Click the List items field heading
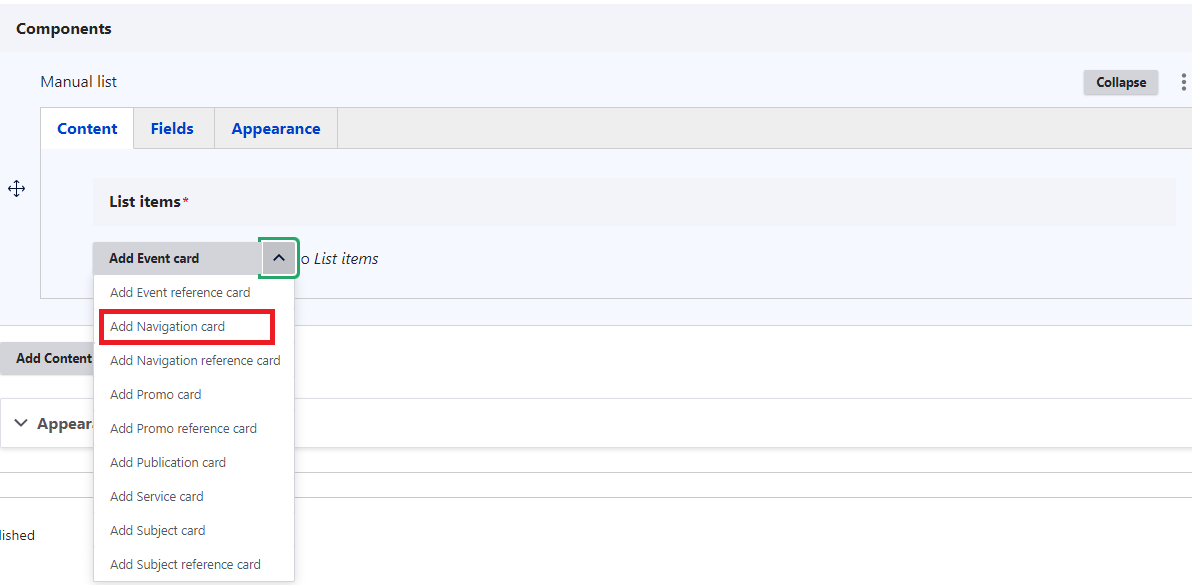1192x585 pixels. [x=145, y=202]
